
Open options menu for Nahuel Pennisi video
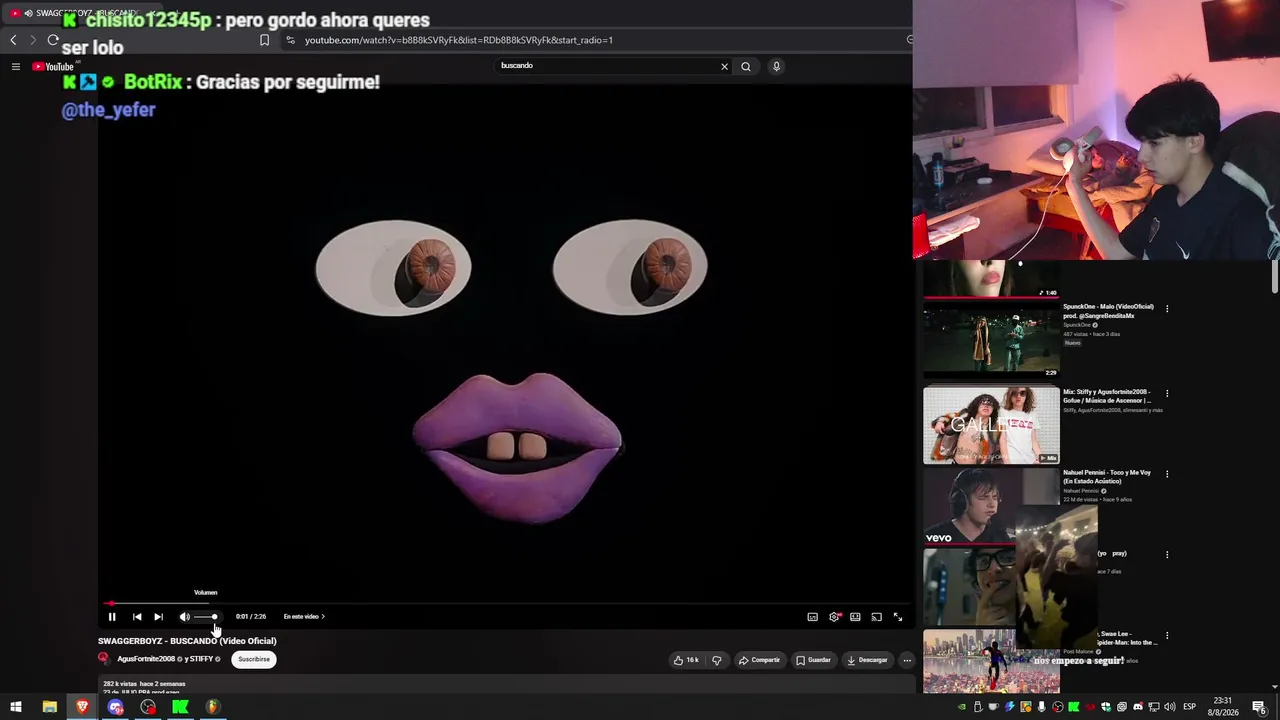[x=1166, y=474]
